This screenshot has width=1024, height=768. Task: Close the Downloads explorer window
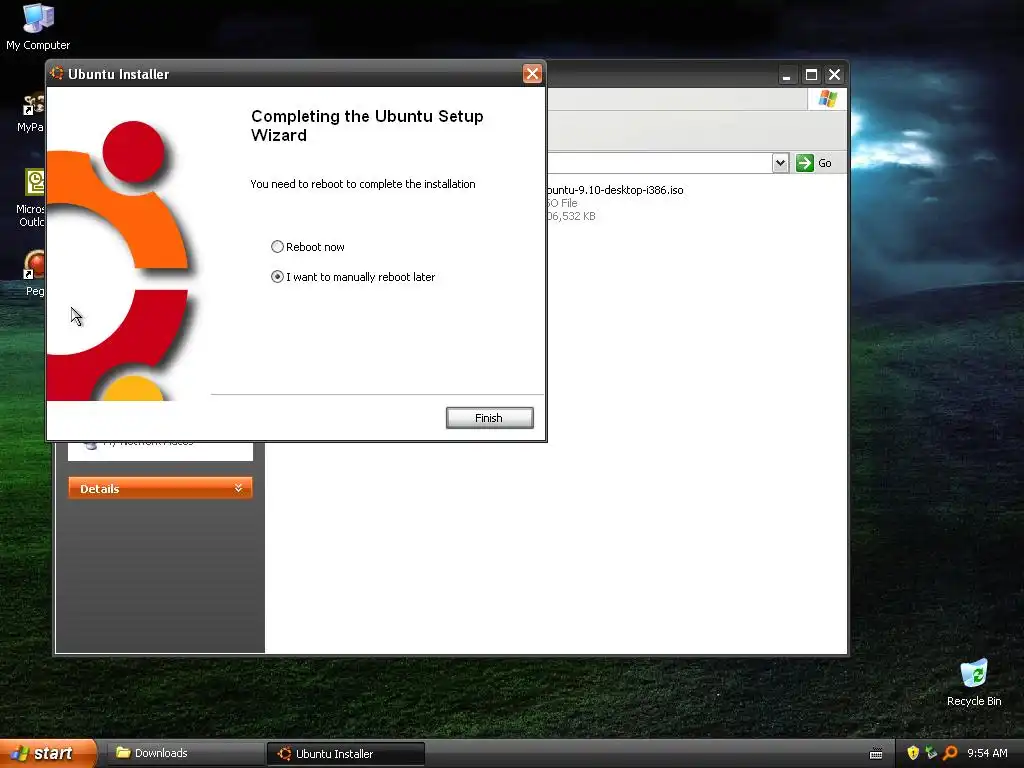coord(835,75)
